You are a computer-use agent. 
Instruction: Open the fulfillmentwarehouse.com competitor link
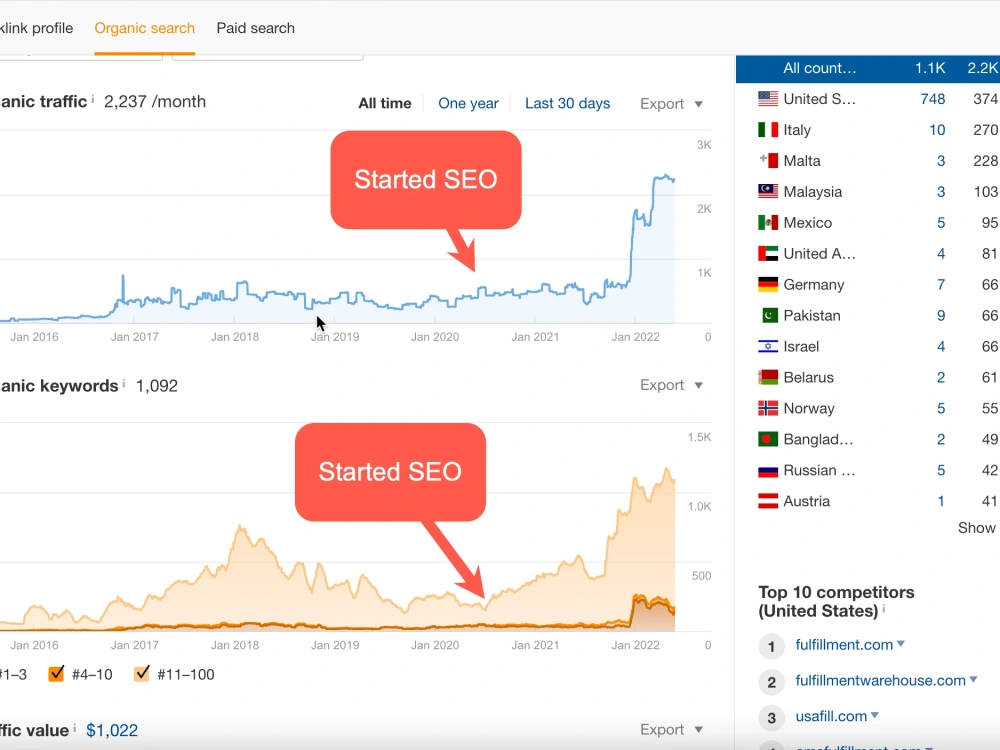click(880, 680)
